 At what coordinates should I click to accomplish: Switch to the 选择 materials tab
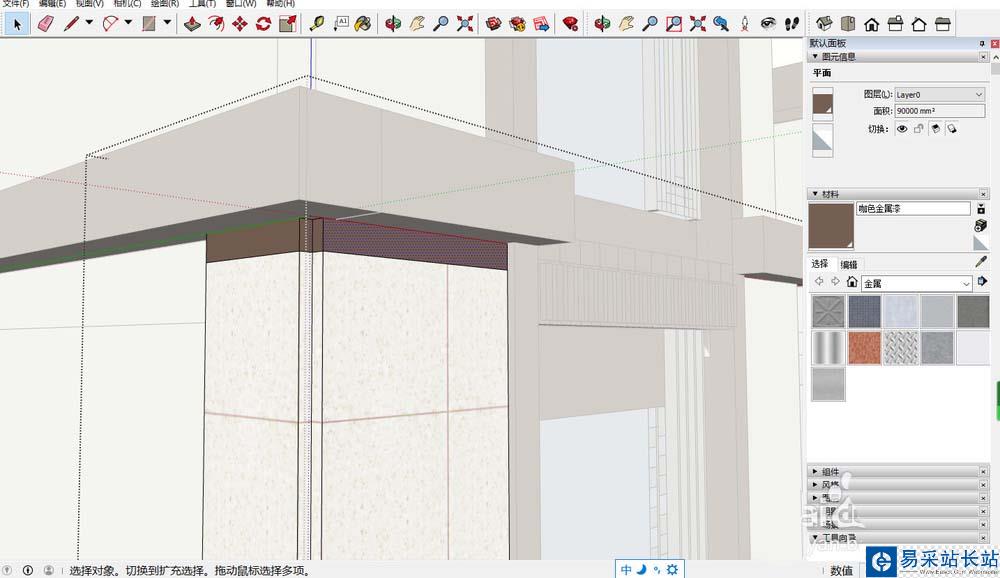click(x=820, y=263)
